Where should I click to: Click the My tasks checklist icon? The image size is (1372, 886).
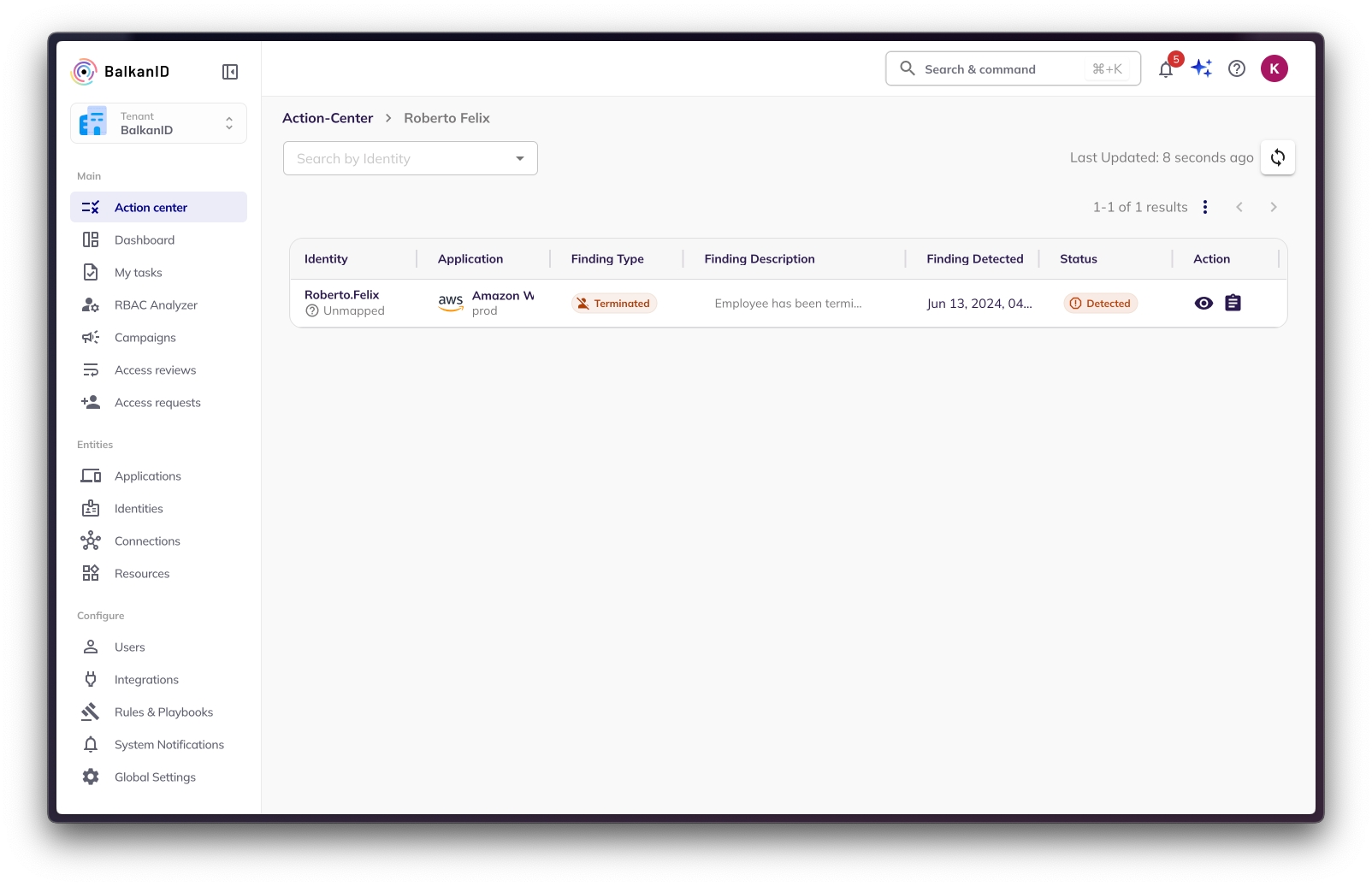(x=91, y=272)
